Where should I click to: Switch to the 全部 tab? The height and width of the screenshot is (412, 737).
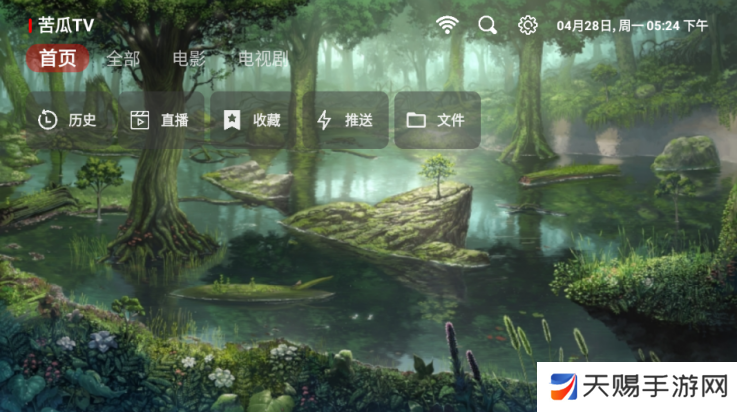pyautogui.click(x=123, y=59)
